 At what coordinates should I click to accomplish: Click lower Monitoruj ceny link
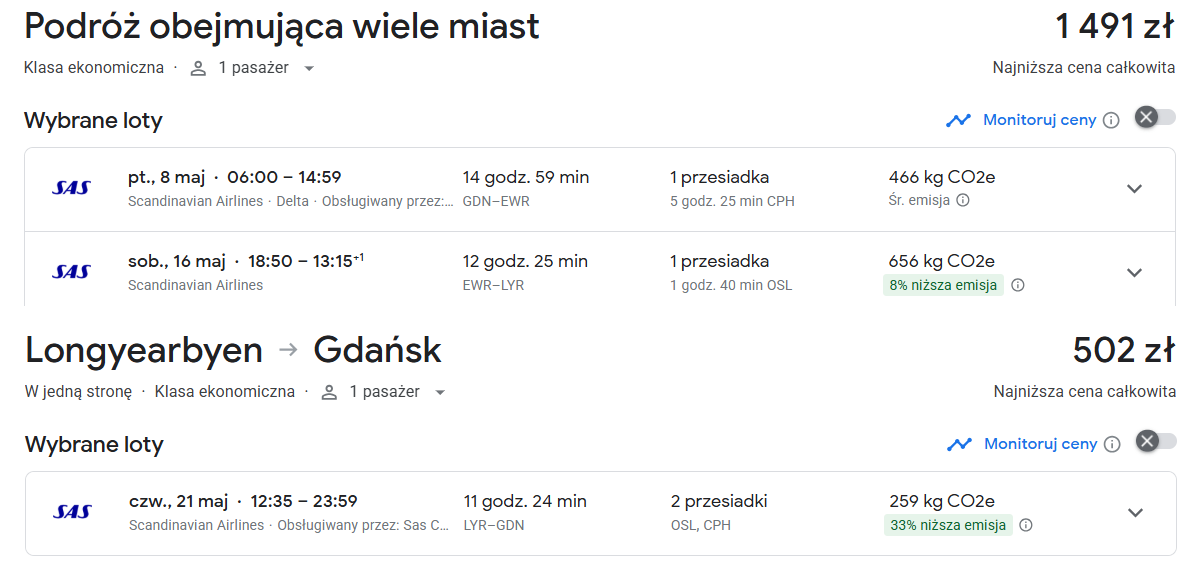point(1040,444)
